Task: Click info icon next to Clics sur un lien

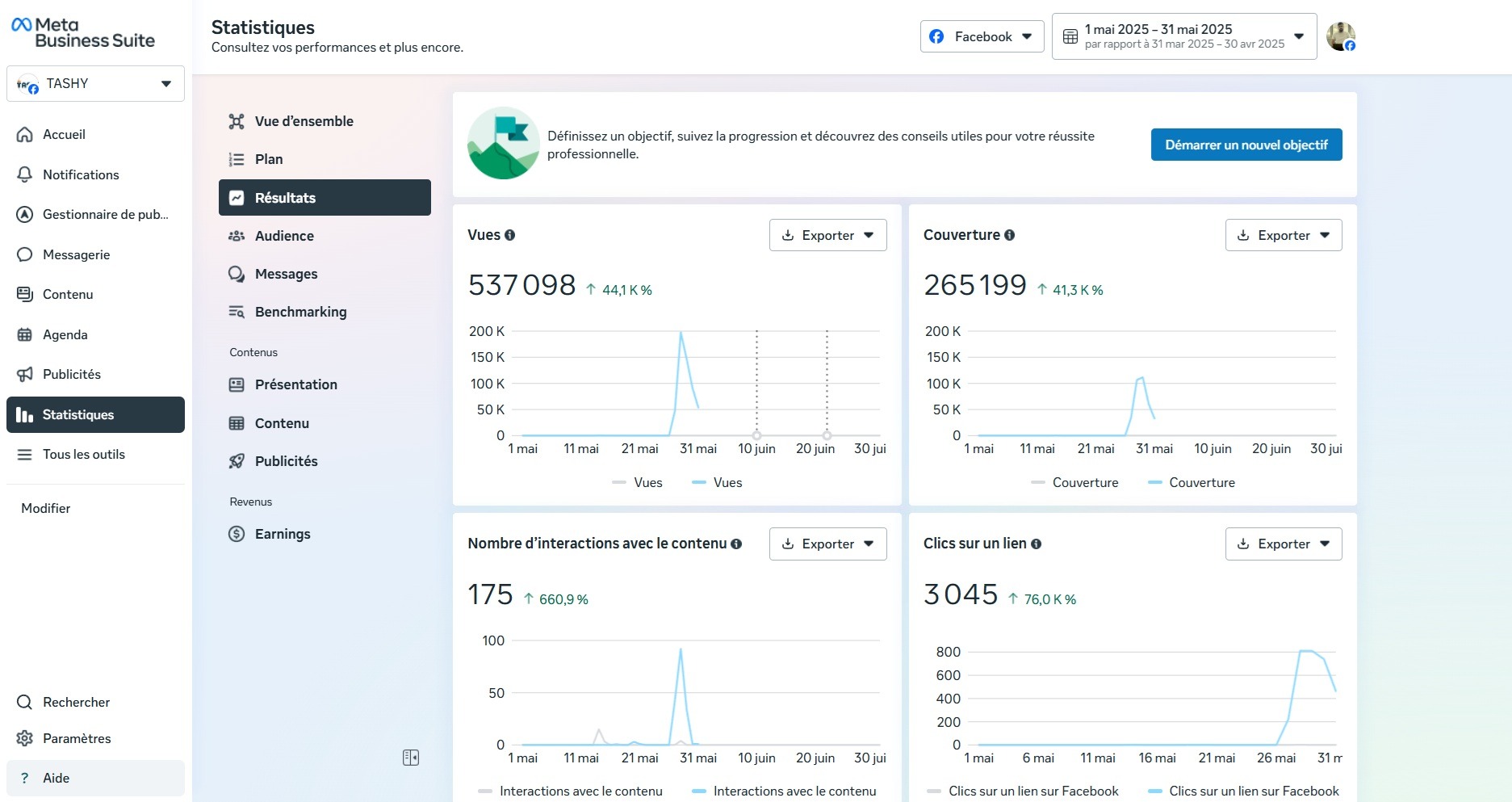Action: 1036,544
